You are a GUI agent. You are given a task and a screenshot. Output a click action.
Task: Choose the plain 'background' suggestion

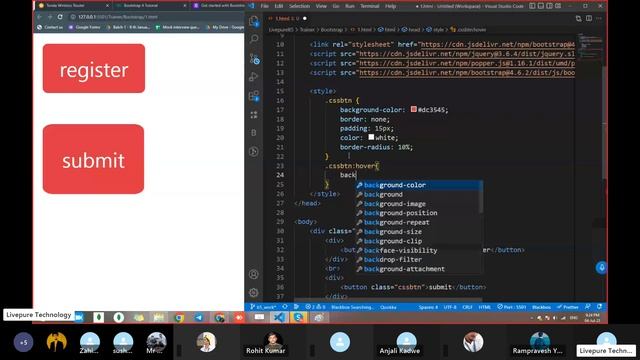418,195
